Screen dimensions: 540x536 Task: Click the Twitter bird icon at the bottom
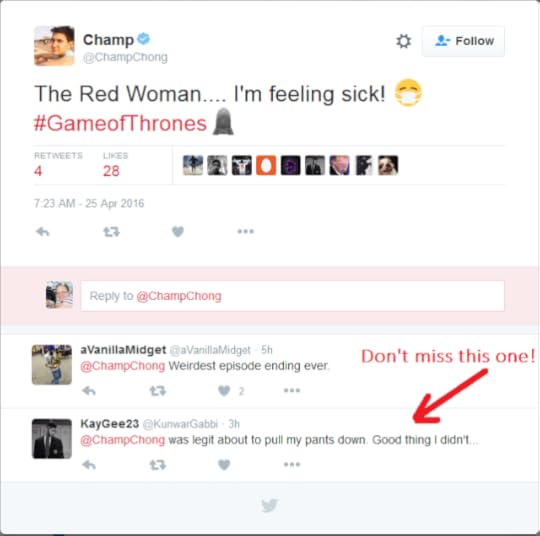pos(269,505)
